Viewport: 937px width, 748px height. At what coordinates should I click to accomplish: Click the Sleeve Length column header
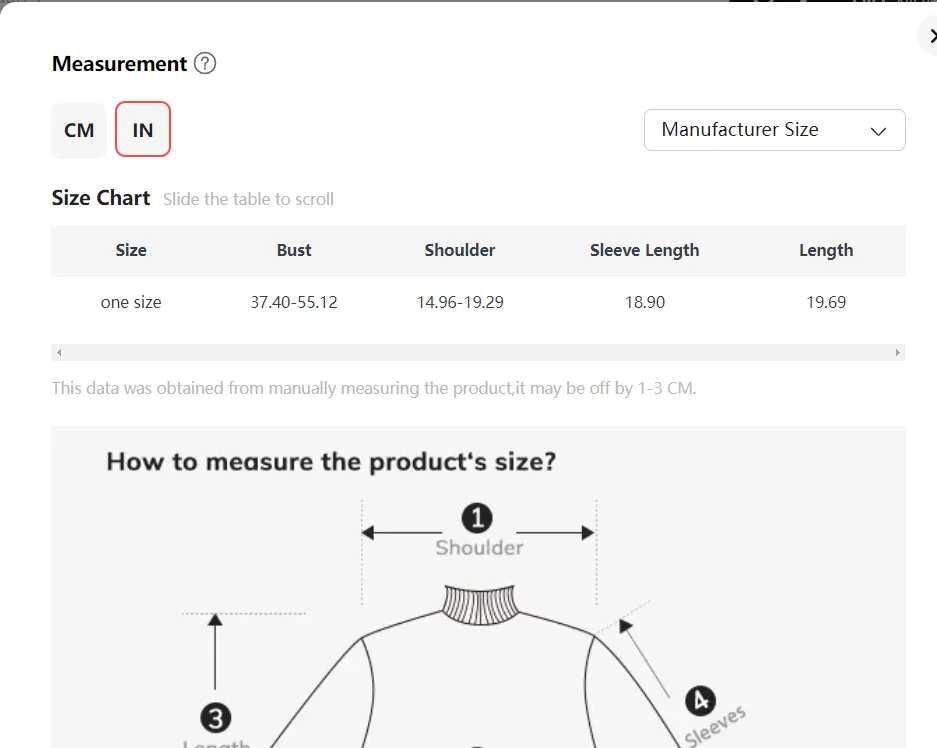(x=644, y=251)
